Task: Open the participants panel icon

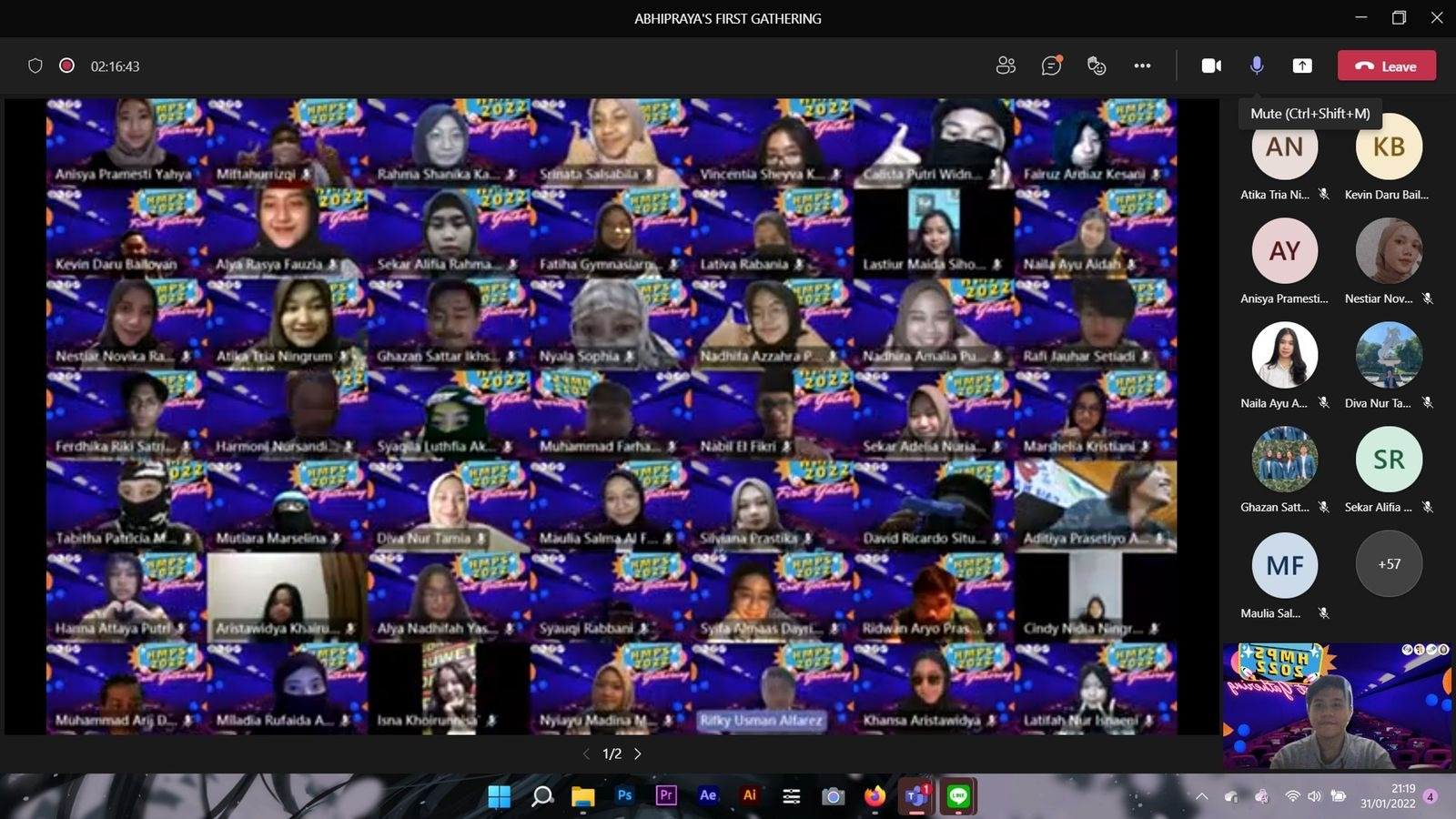Action: 1006,66
